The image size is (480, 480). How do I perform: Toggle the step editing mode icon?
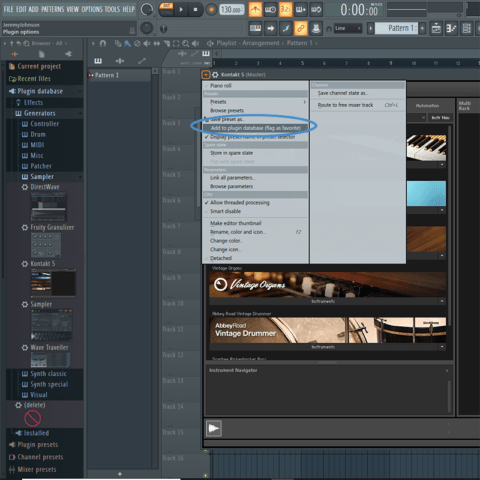pyautogui.click(x=286, y=28)
